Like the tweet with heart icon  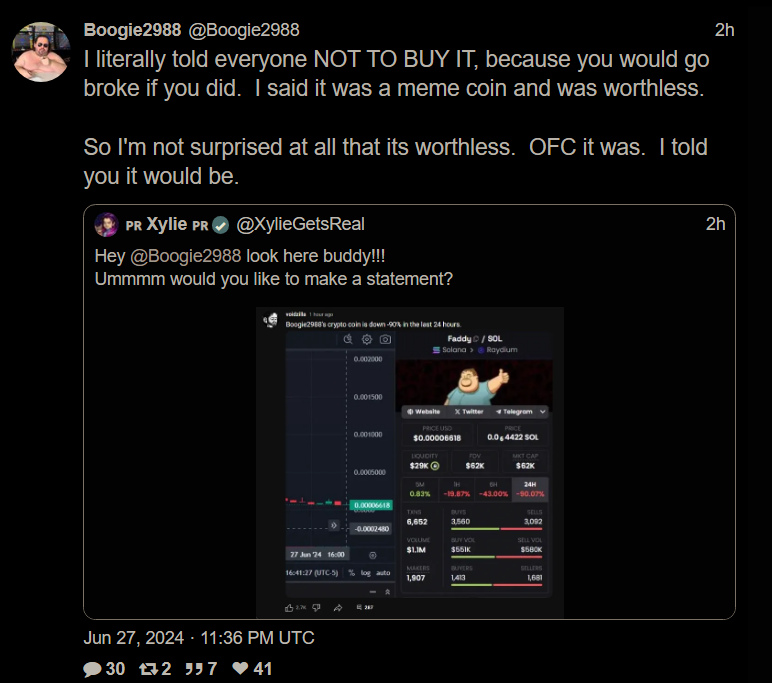pyautogui.click(x=240, y=668)
